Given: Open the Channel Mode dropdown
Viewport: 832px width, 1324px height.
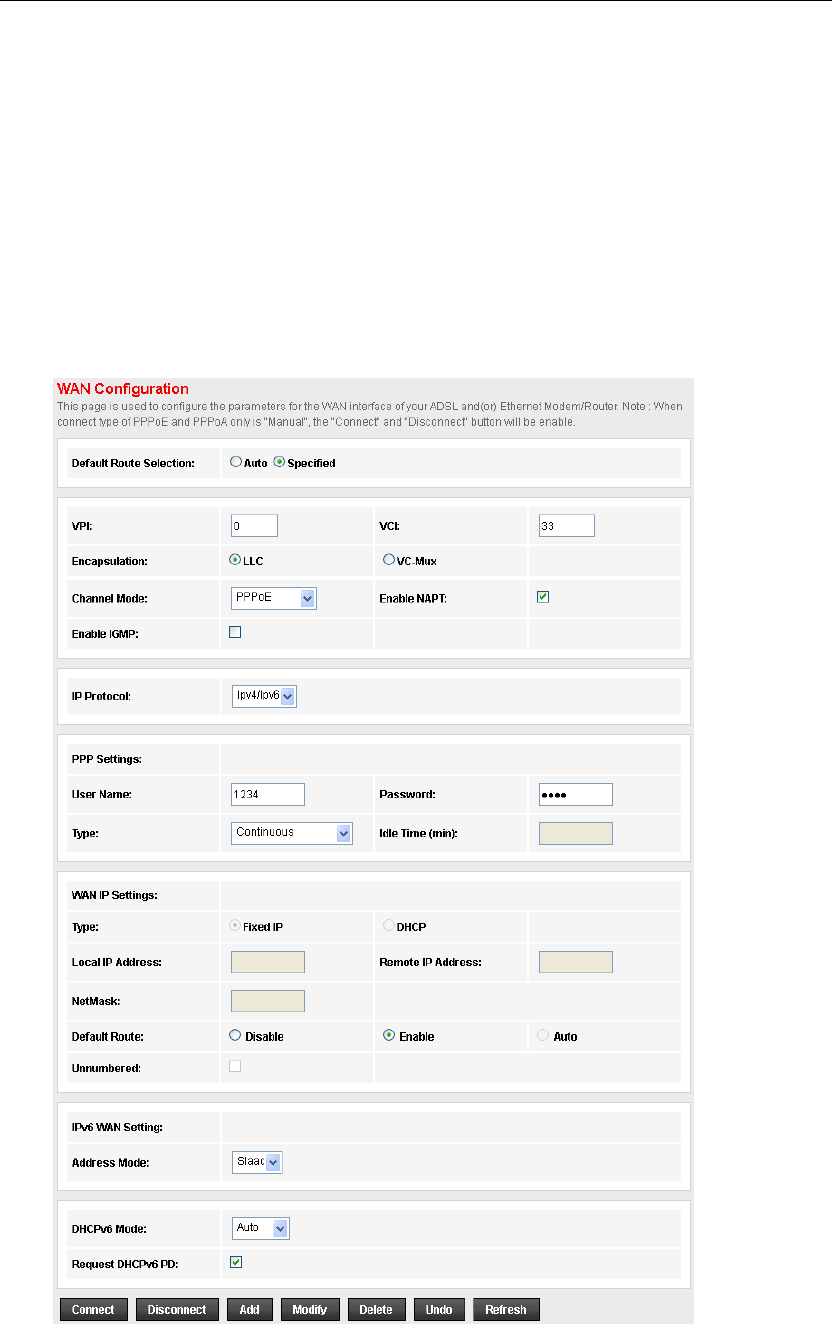Looking at the screenshot, I should [x=274, y=598].
